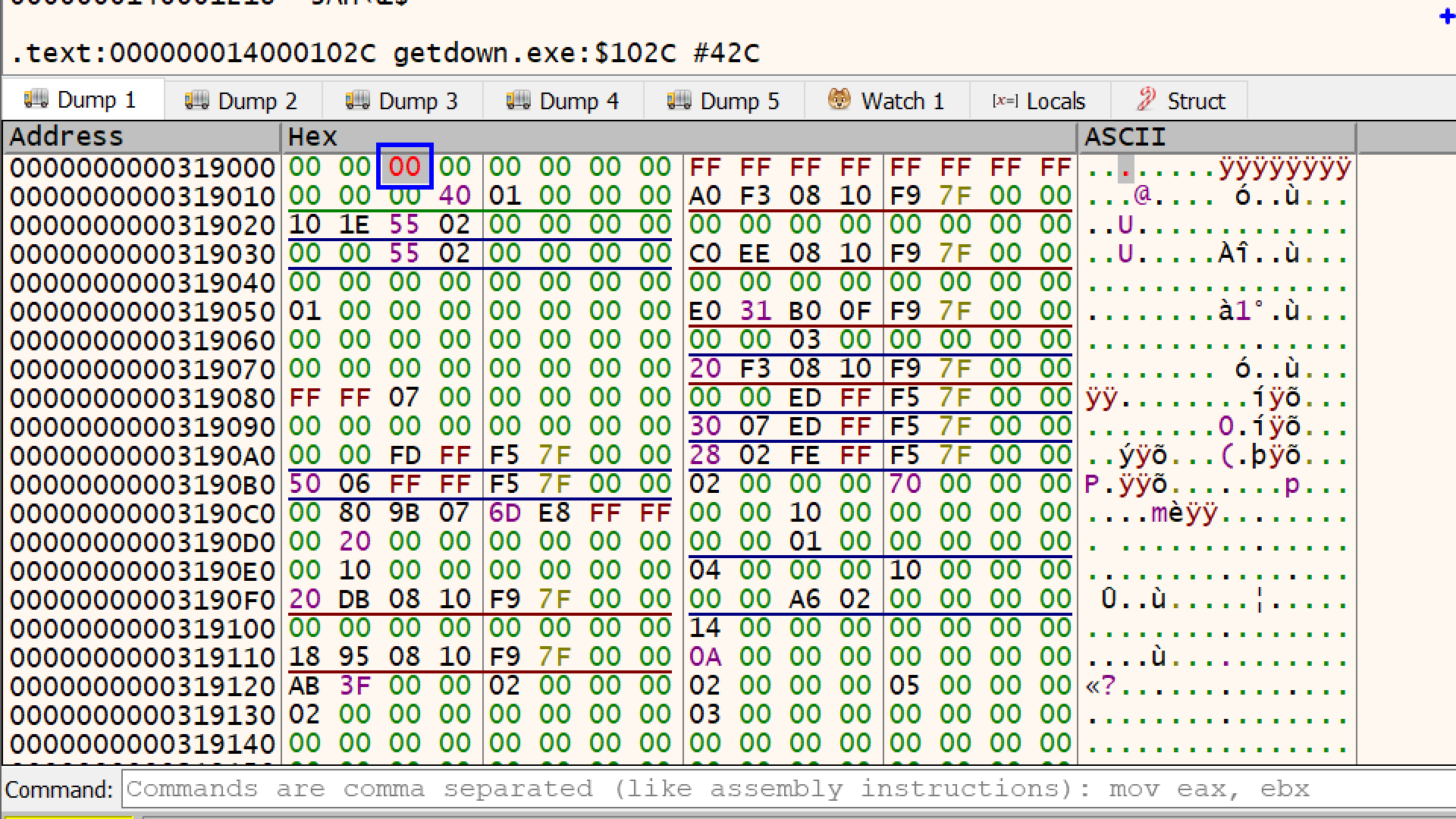This screenshot has height=819, width=1456.
Task: Select address 0000000000319050 in dump
Action: [x=142, y=312]
